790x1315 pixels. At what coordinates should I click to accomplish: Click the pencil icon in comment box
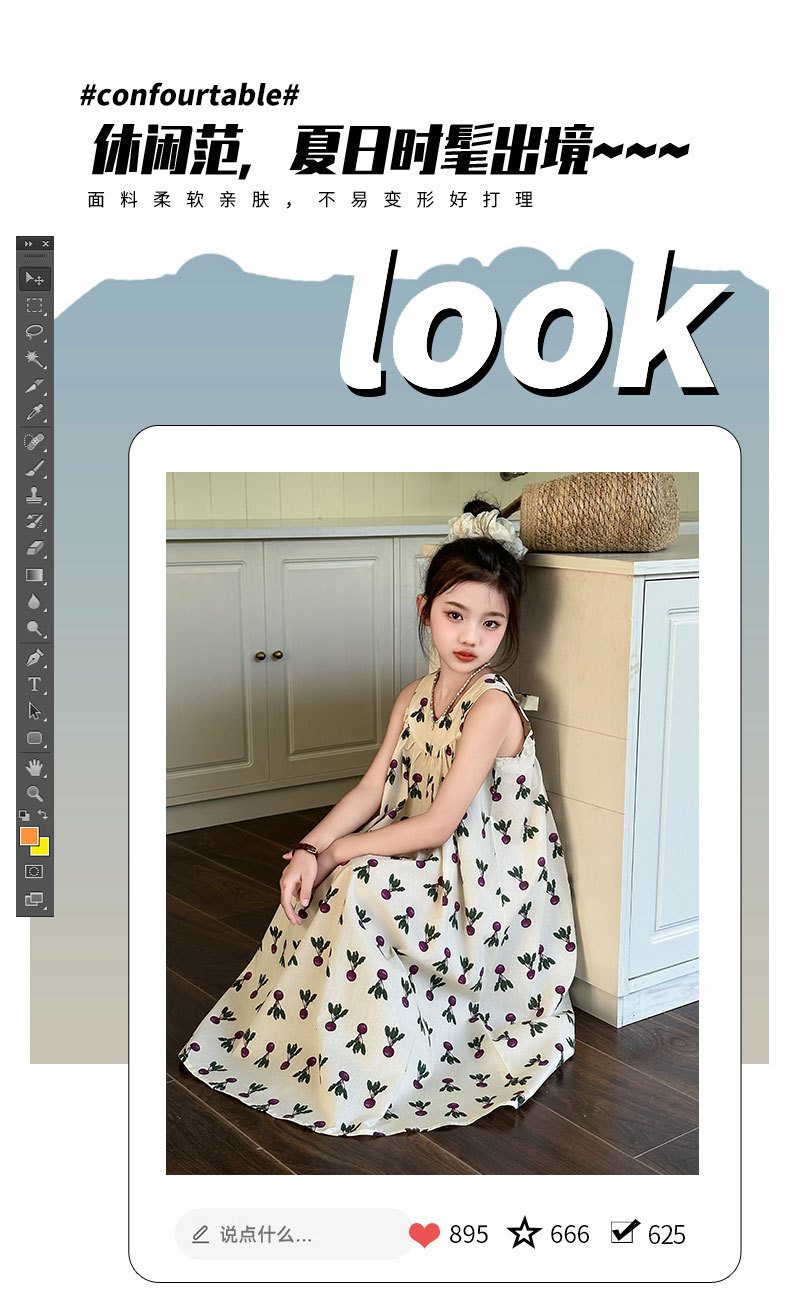tap(200, 1234)
